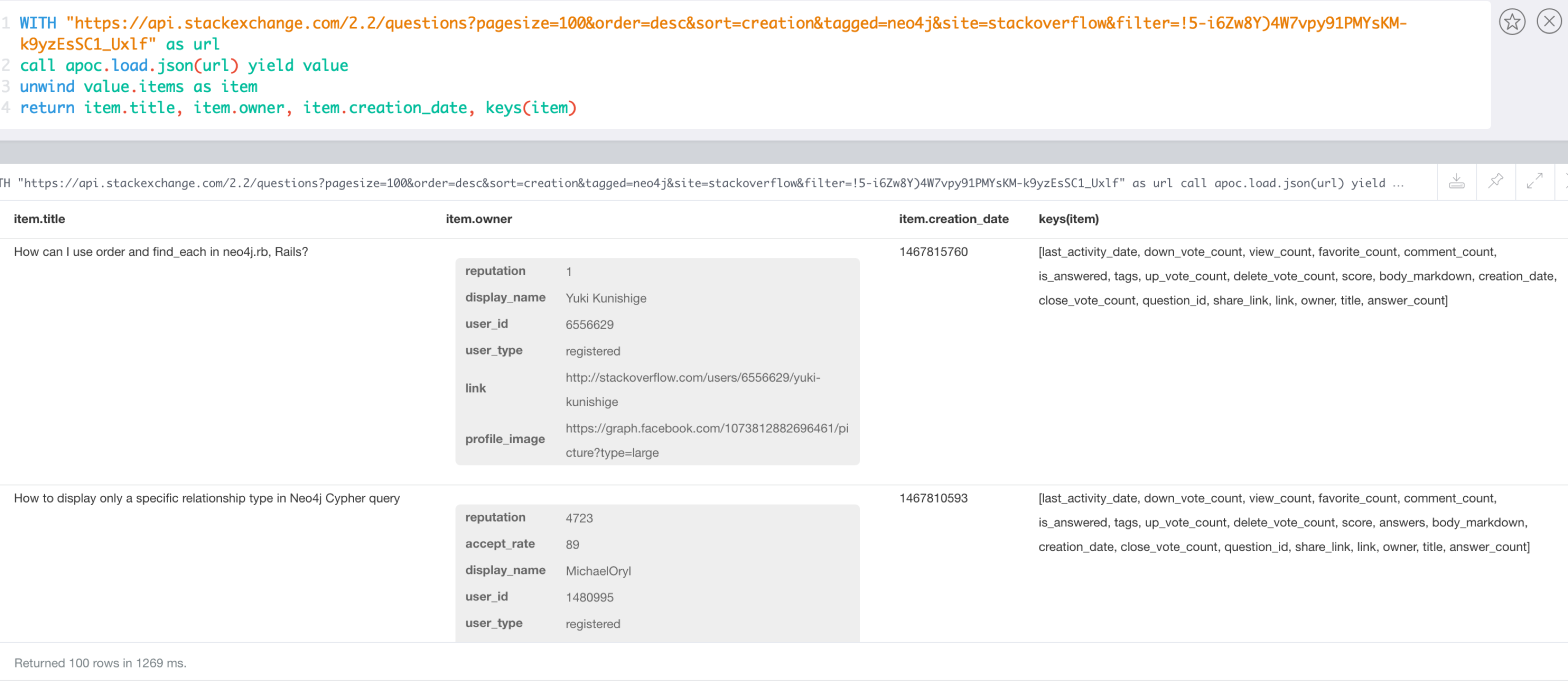Click the item.creation_date column header
The image size is (1568, 681).
(x=953, y=219)
